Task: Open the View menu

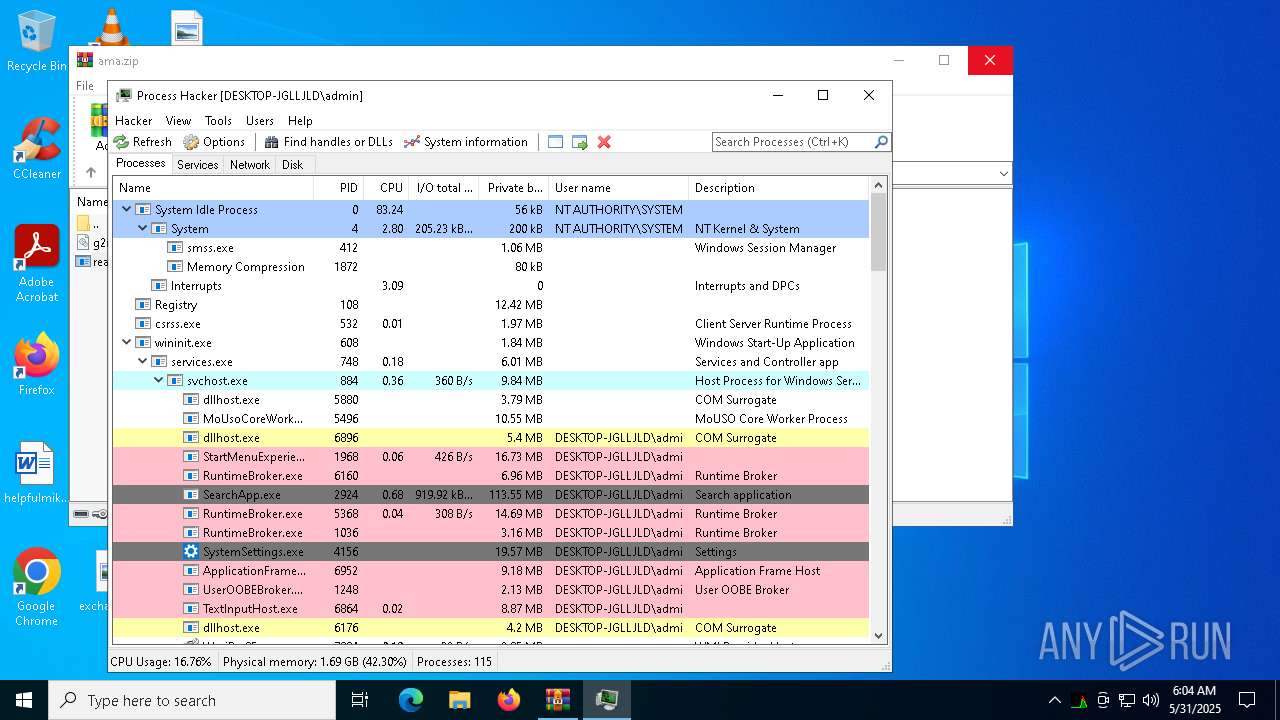Action: tap(178, 120)
